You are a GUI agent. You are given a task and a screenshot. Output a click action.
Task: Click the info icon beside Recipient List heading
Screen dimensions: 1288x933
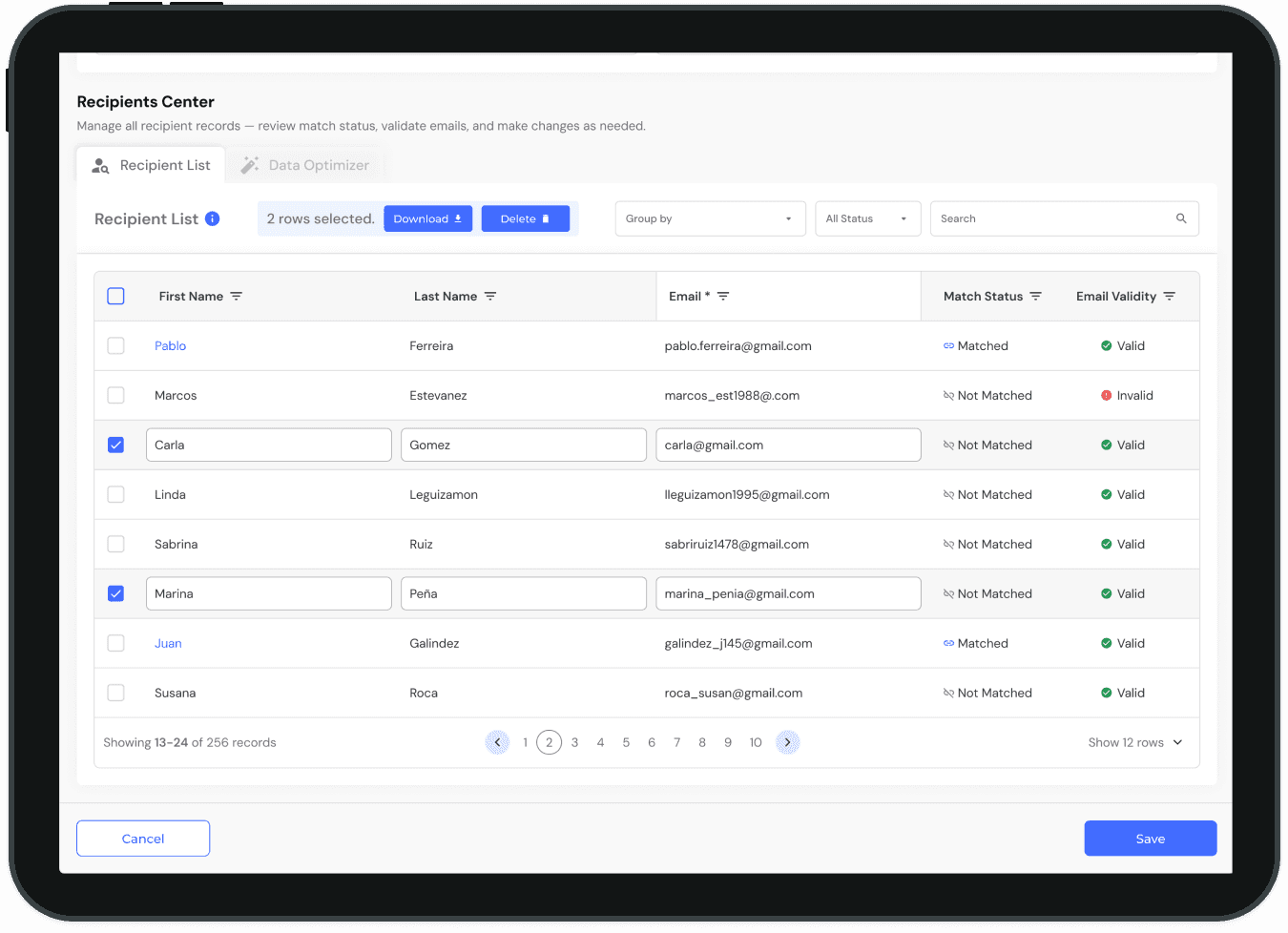click(x=213, y=218)
